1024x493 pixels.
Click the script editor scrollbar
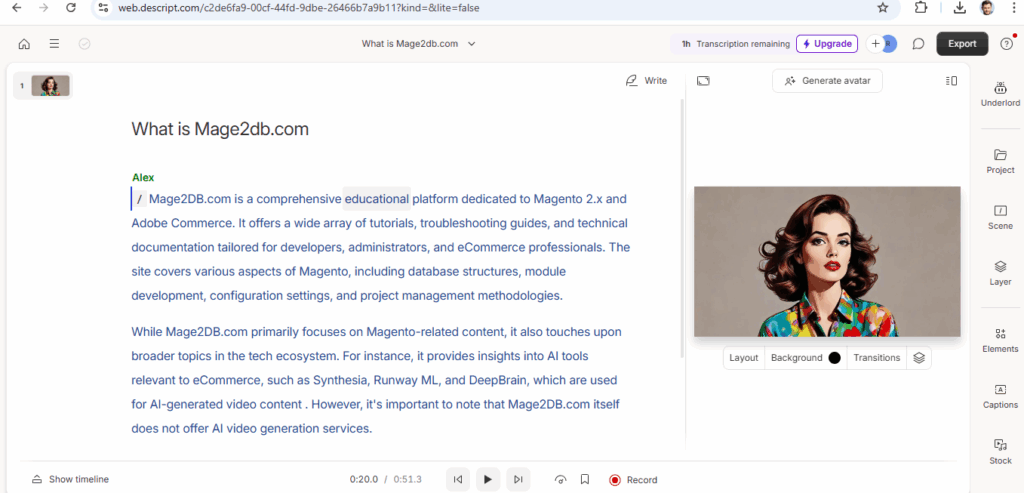(x=682, y=229)
